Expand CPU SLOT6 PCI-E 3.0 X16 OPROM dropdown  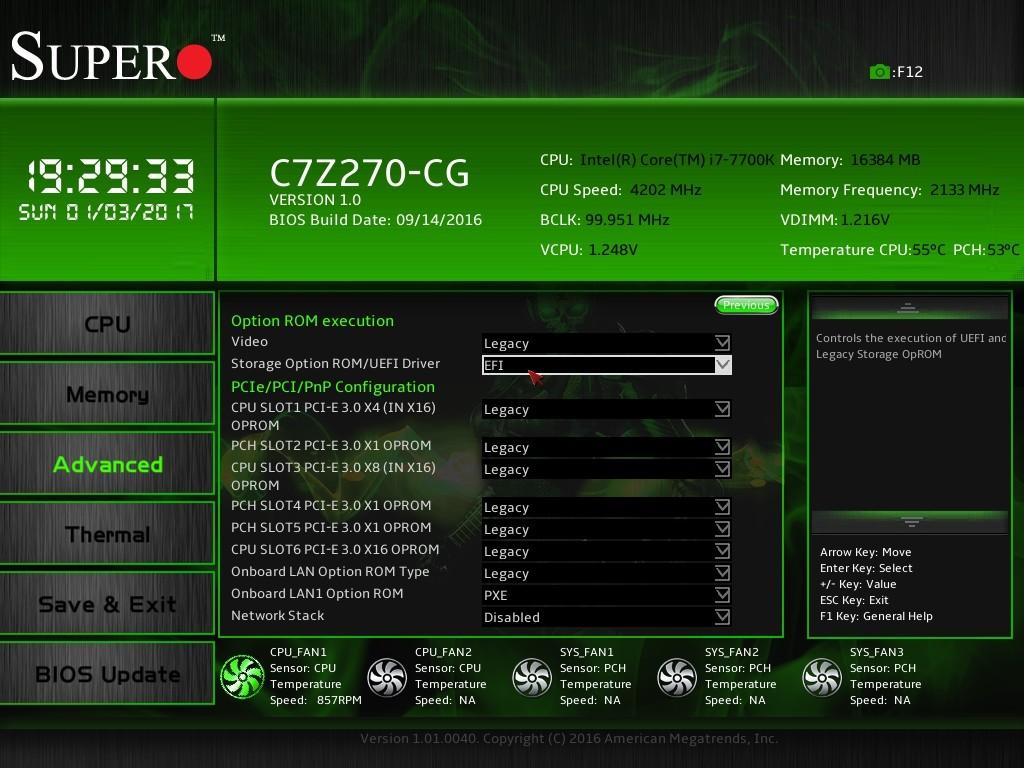(606, 551)
